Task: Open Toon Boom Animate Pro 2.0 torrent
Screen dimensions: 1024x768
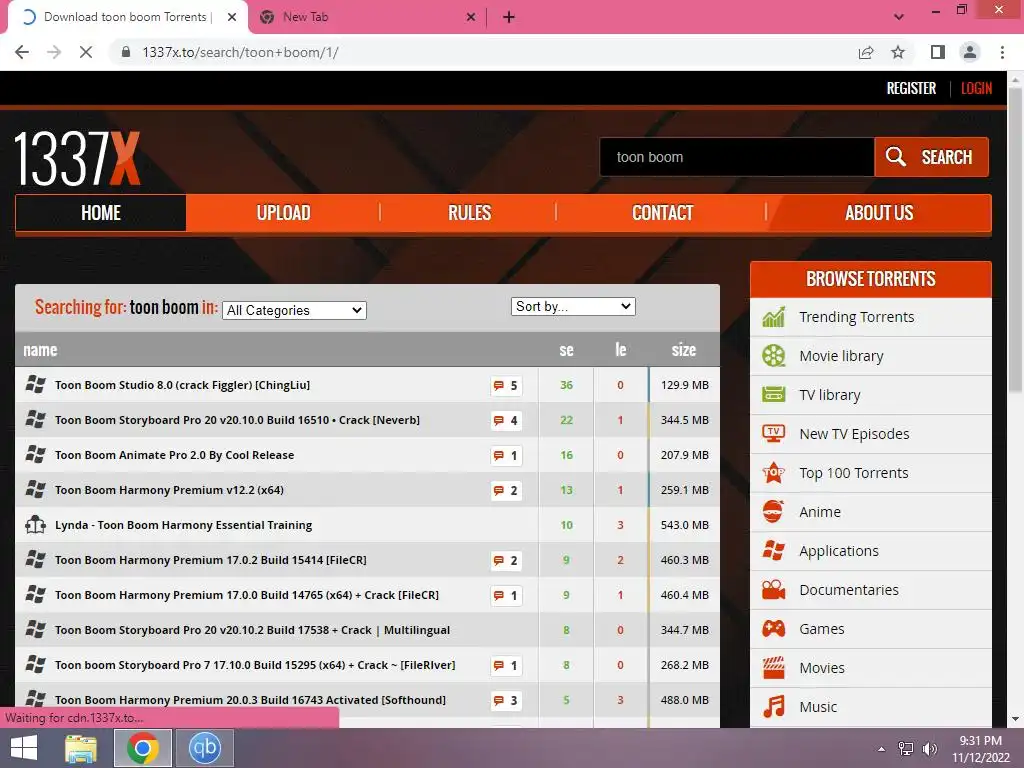Action: click(x=174, y=455)
